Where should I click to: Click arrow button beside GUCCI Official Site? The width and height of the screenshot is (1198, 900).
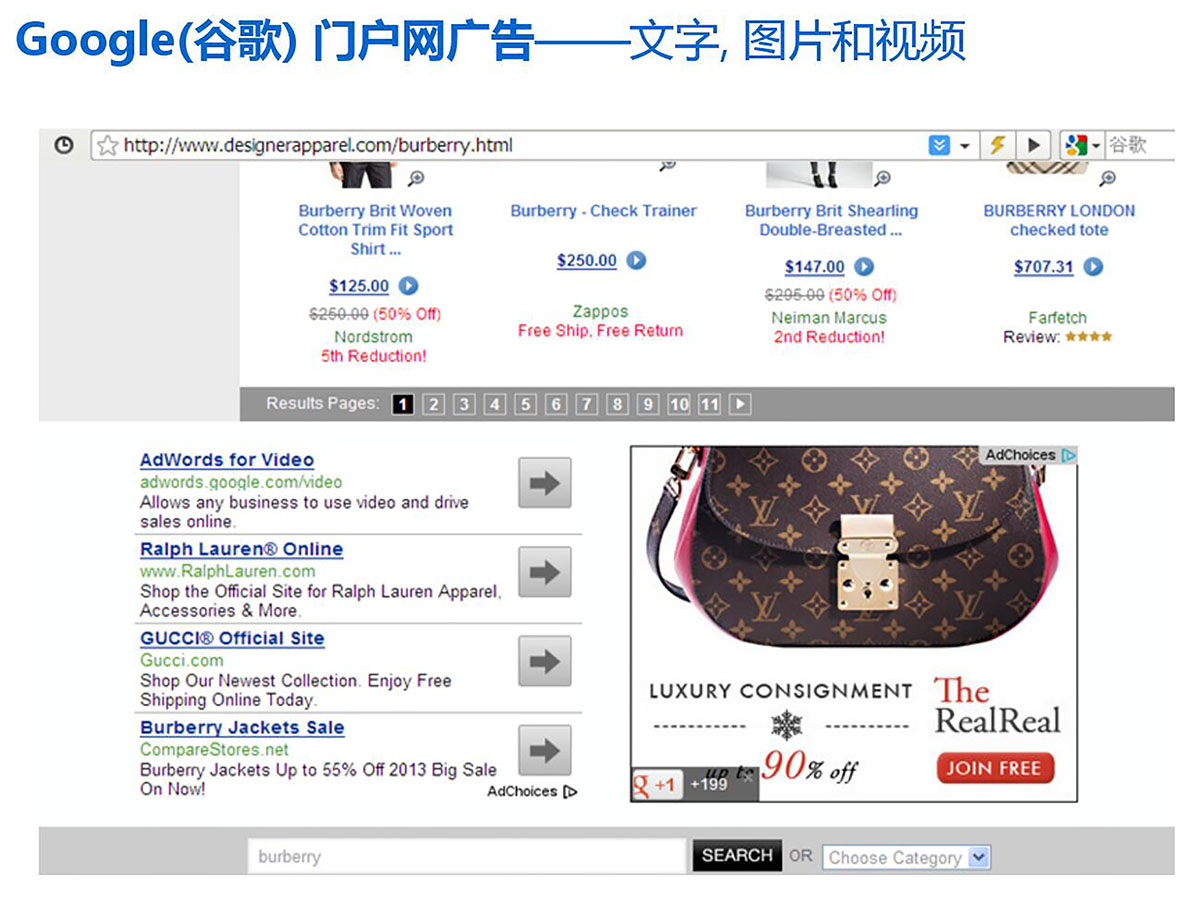(x=545, y=661)
